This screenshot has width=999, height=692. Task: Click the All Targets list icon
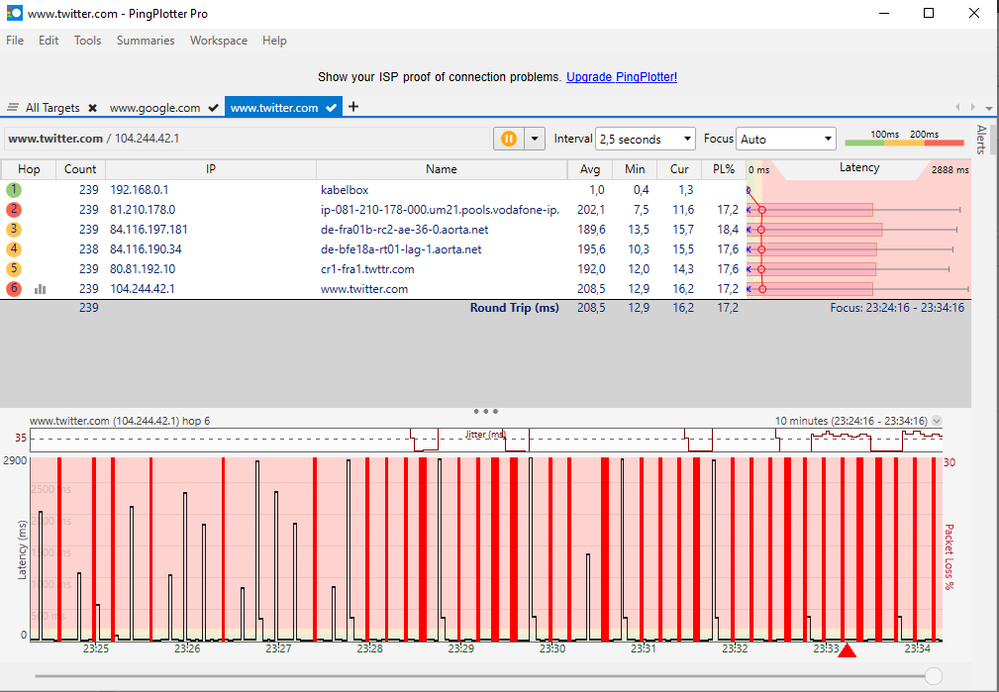[x=13, y=108]
